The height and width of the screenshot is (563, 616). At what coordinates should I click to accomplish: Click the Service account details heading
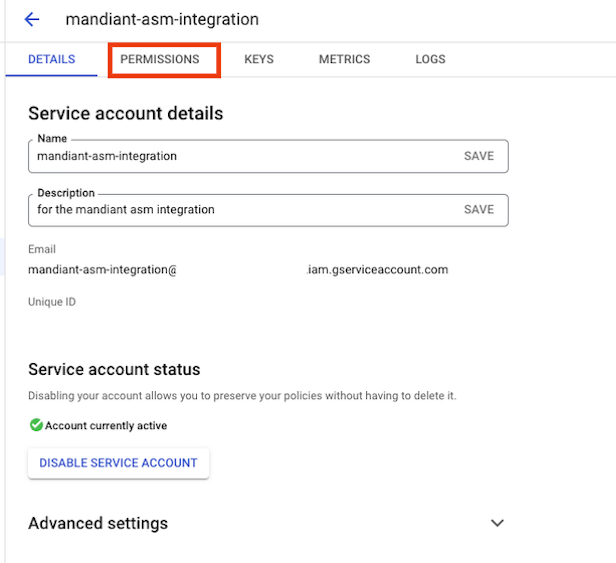[126, 113]
